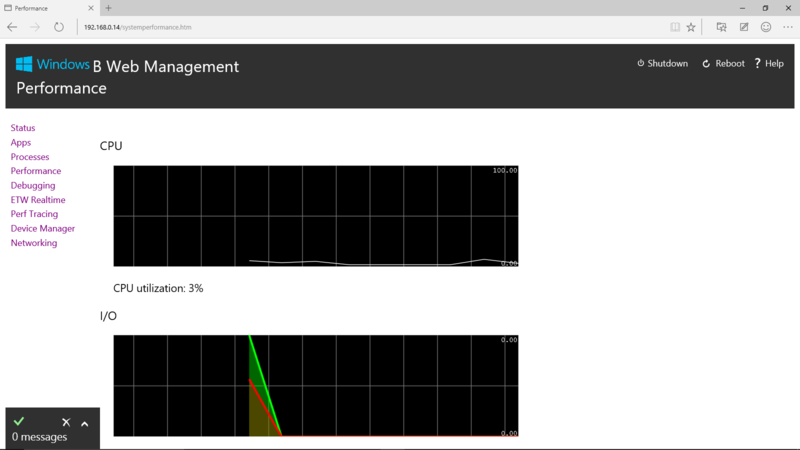800x450 pixels.
Task: Click the I/O activity graph
Action: [316, 386]
